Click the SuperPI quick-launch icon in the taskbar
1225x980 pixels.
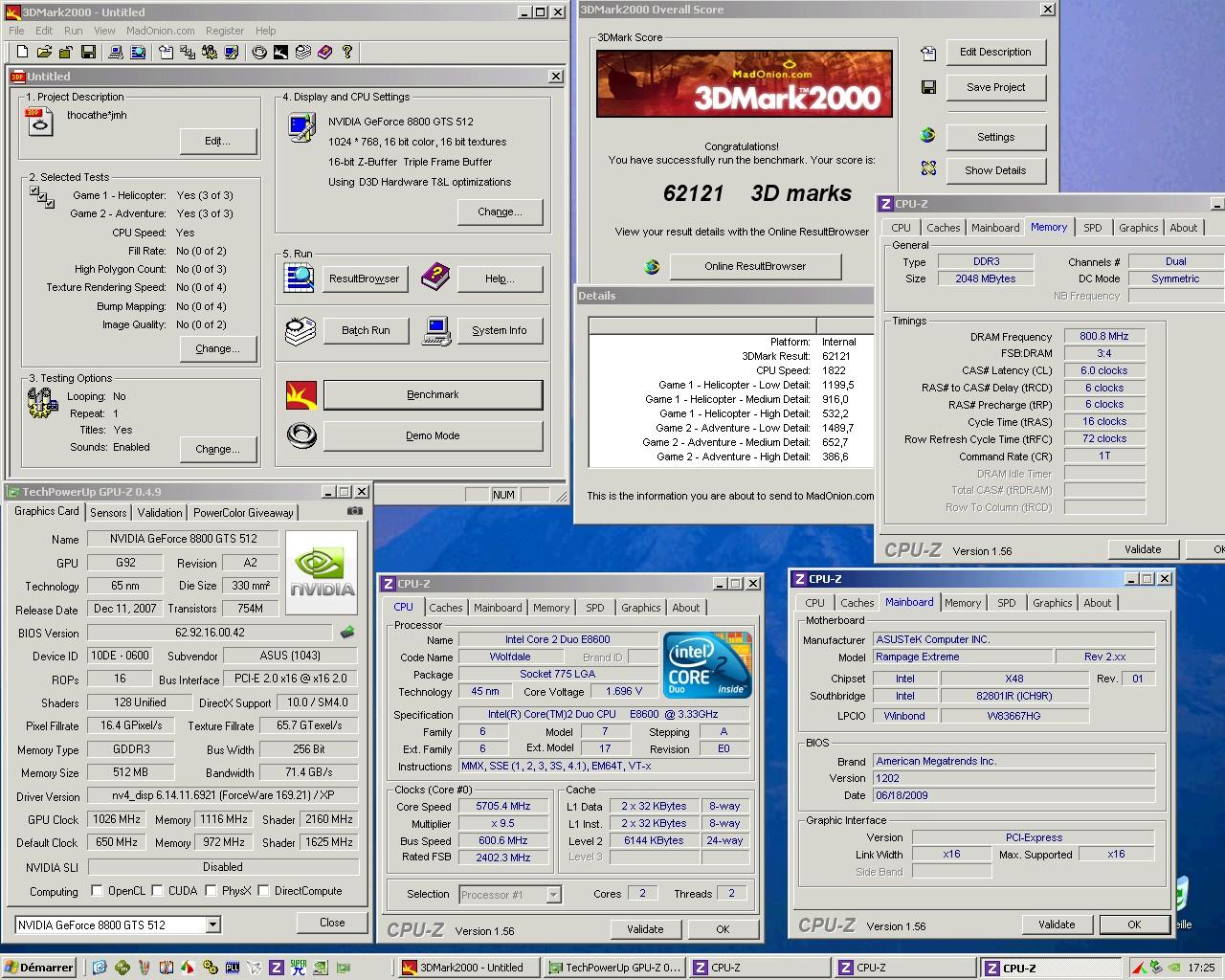[x=298, y=967]
